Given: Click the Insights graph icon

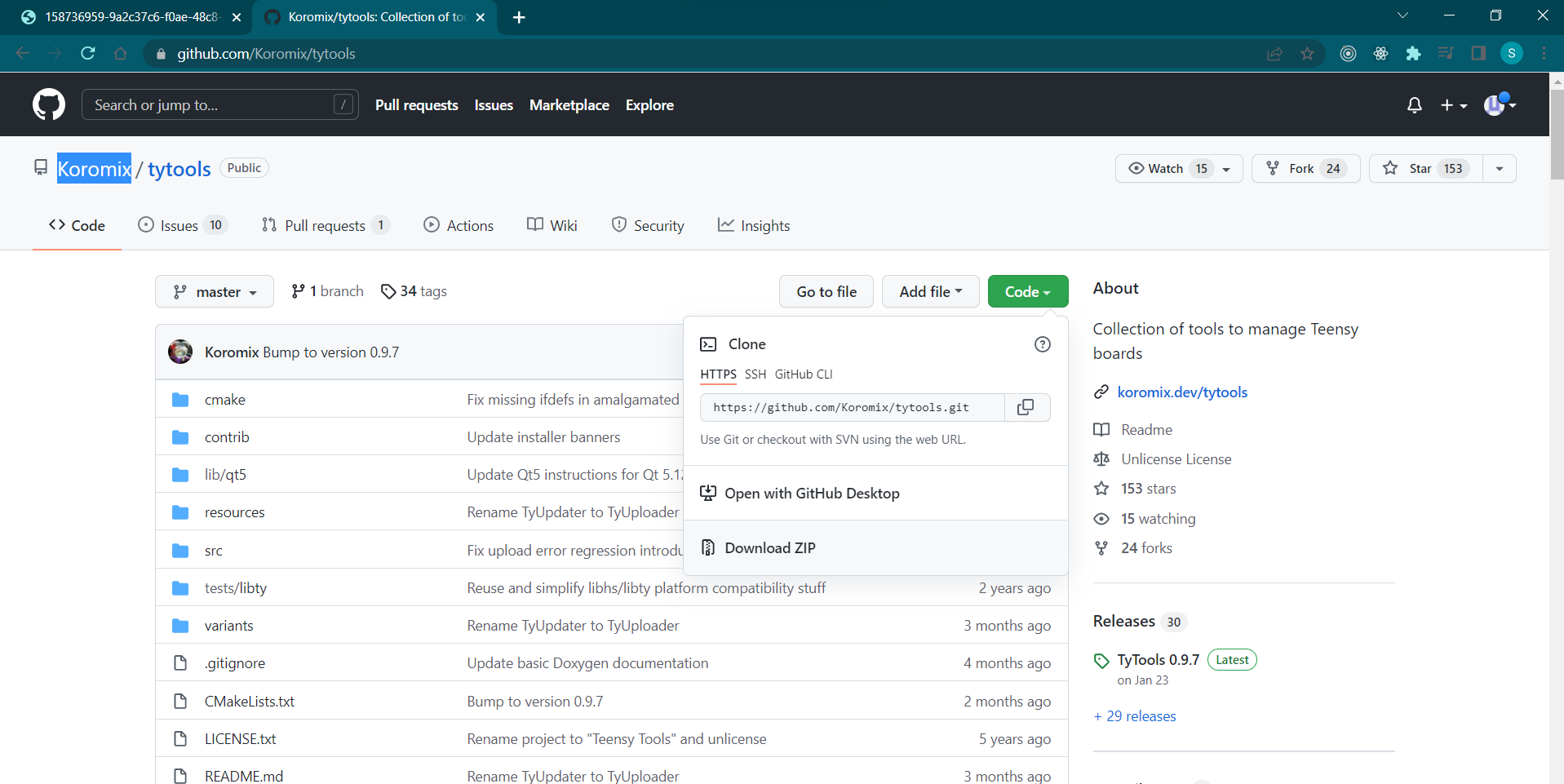Looking at the screenshot, I should coord(725,225).
